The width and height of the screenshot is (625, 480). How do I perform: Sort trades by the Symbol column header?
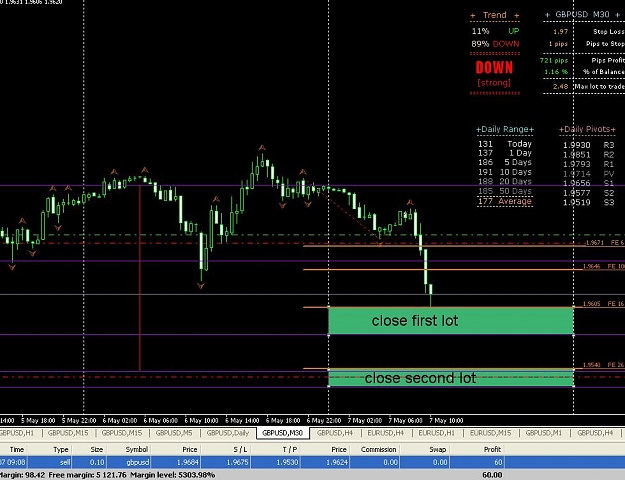(x=137, y=449)
